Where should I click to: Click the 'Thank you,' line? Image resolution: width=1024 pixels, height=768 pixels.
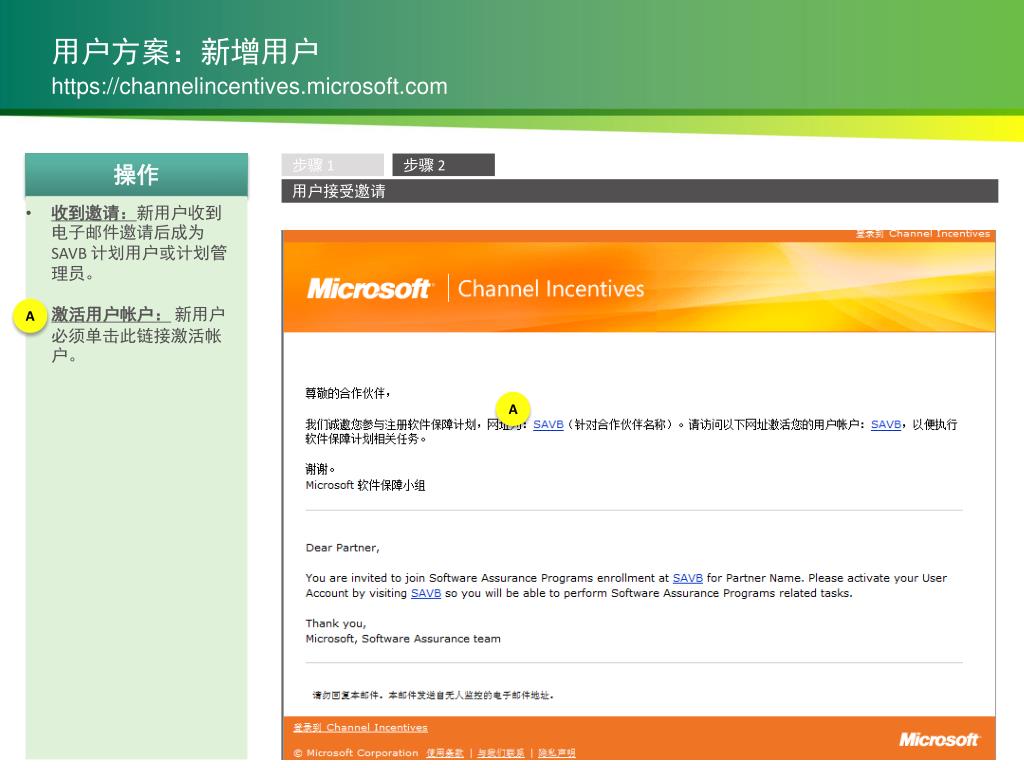[336, 624]
